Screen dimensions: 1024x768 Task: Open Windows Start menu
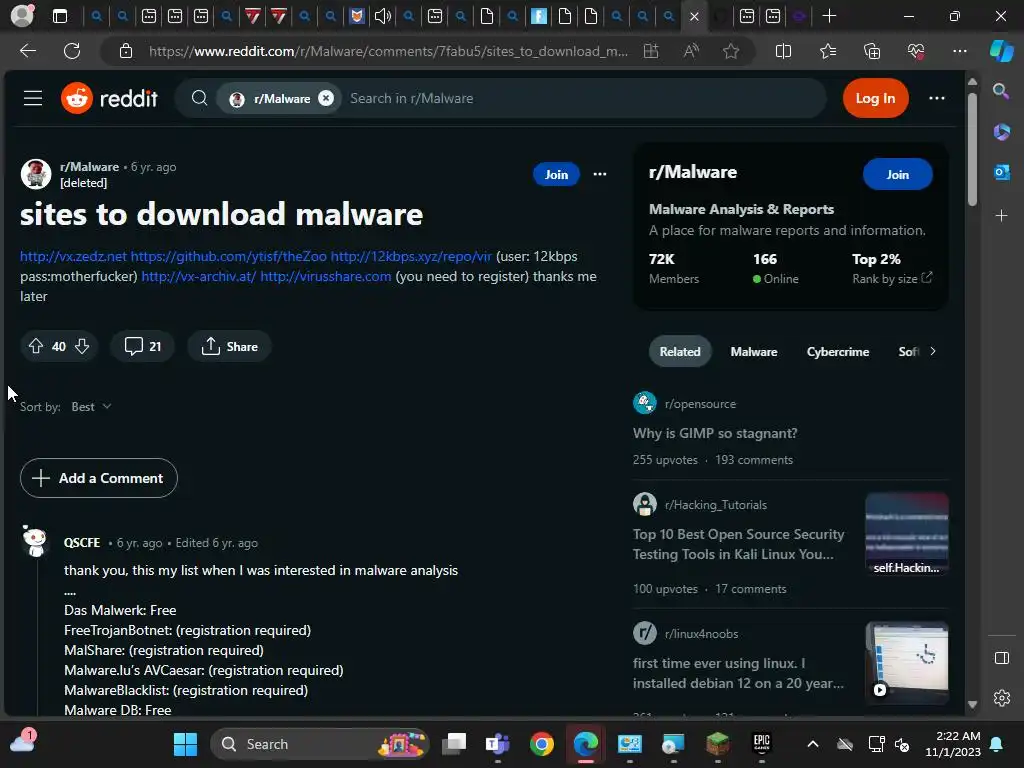click(185, 744)
